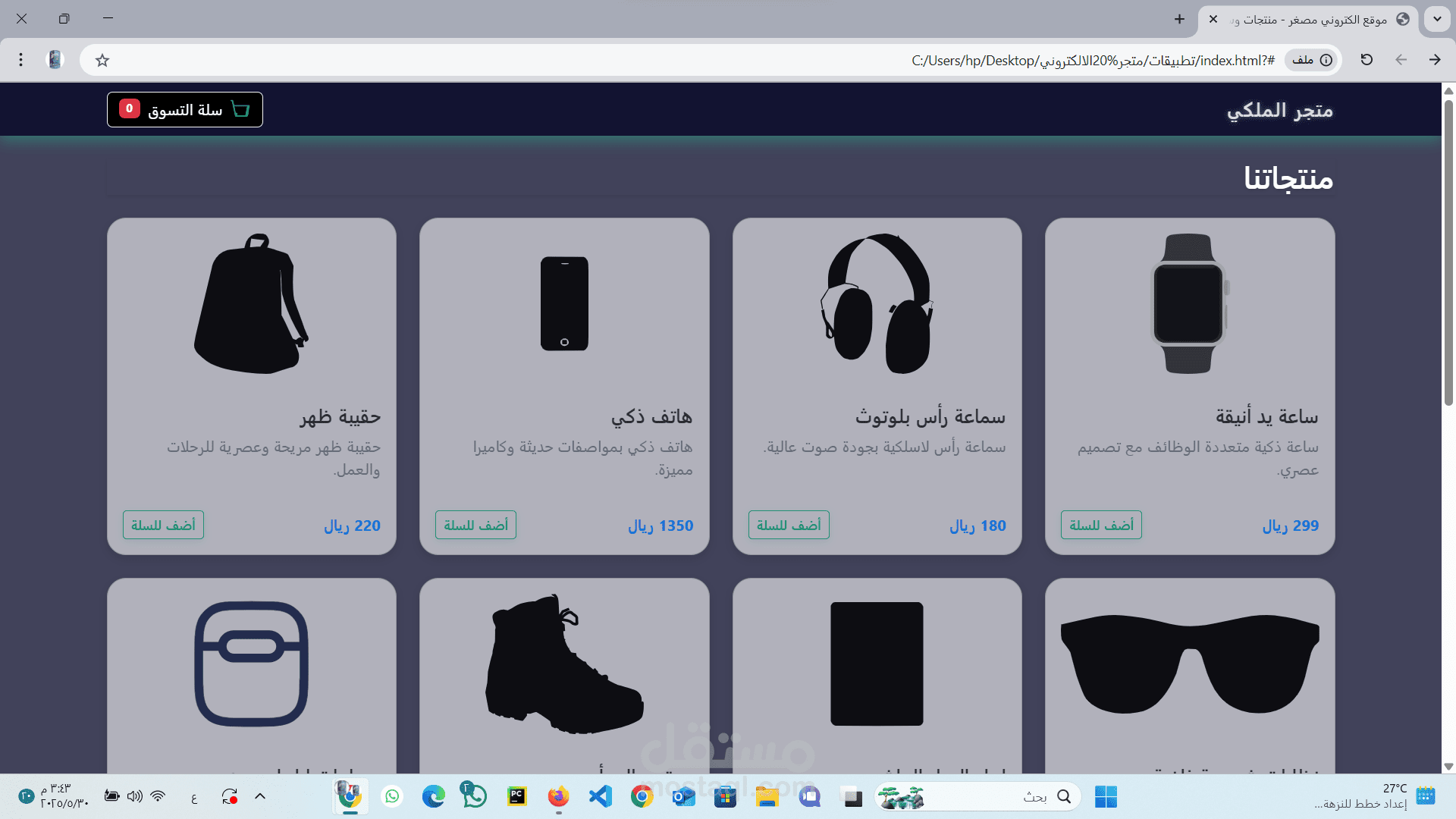The image size is (1456, 819).
Task: Click the 180 ريال price
Action: coord(977,526)
